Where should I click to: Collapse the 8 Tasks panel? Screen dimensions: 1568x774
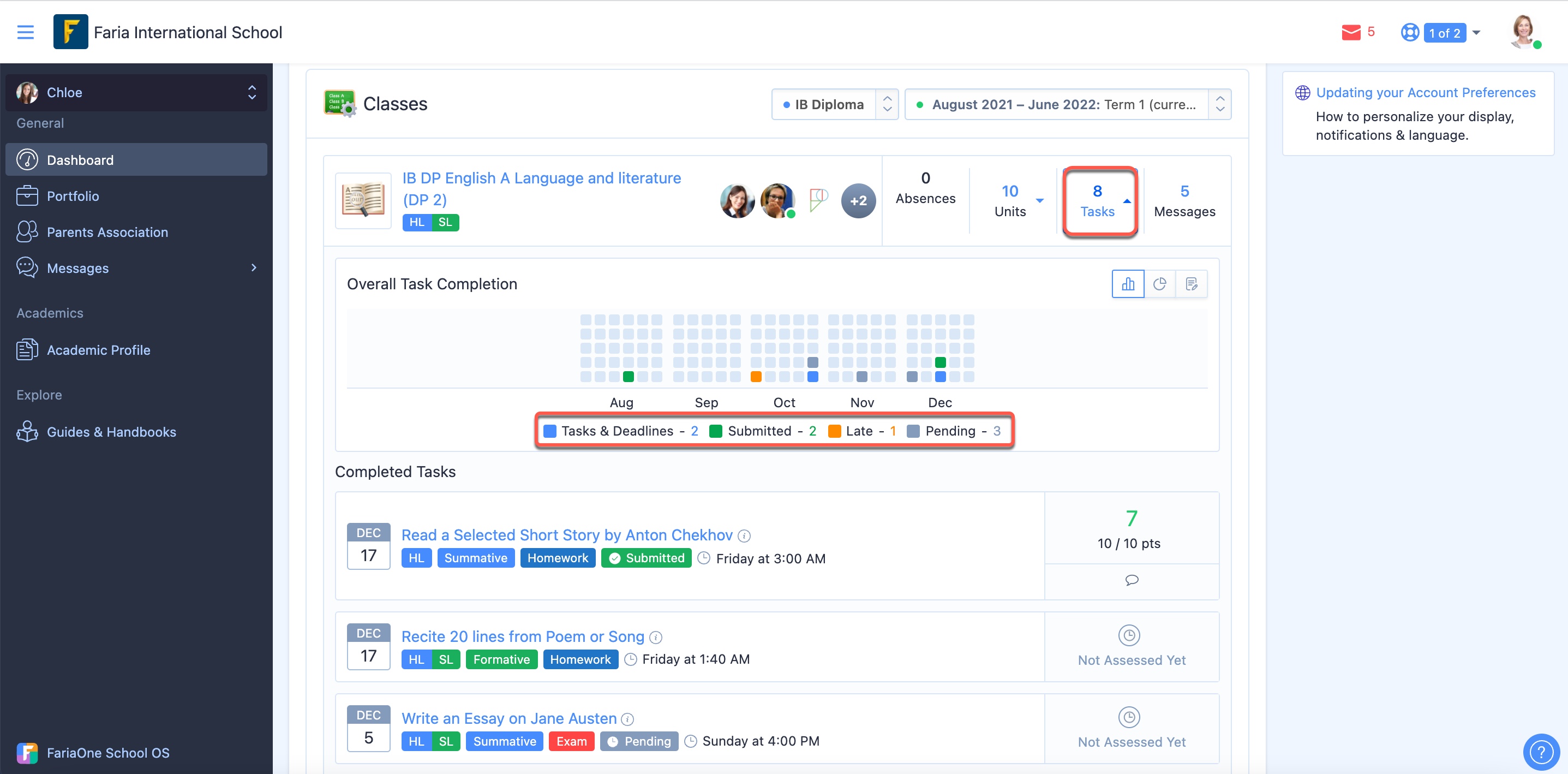(x=1100, y=200)
